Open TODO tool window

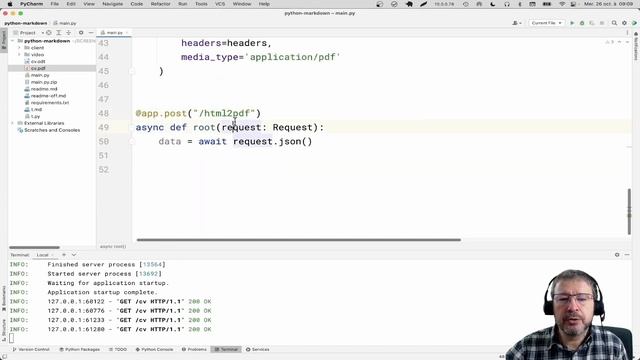coord(118,349)
